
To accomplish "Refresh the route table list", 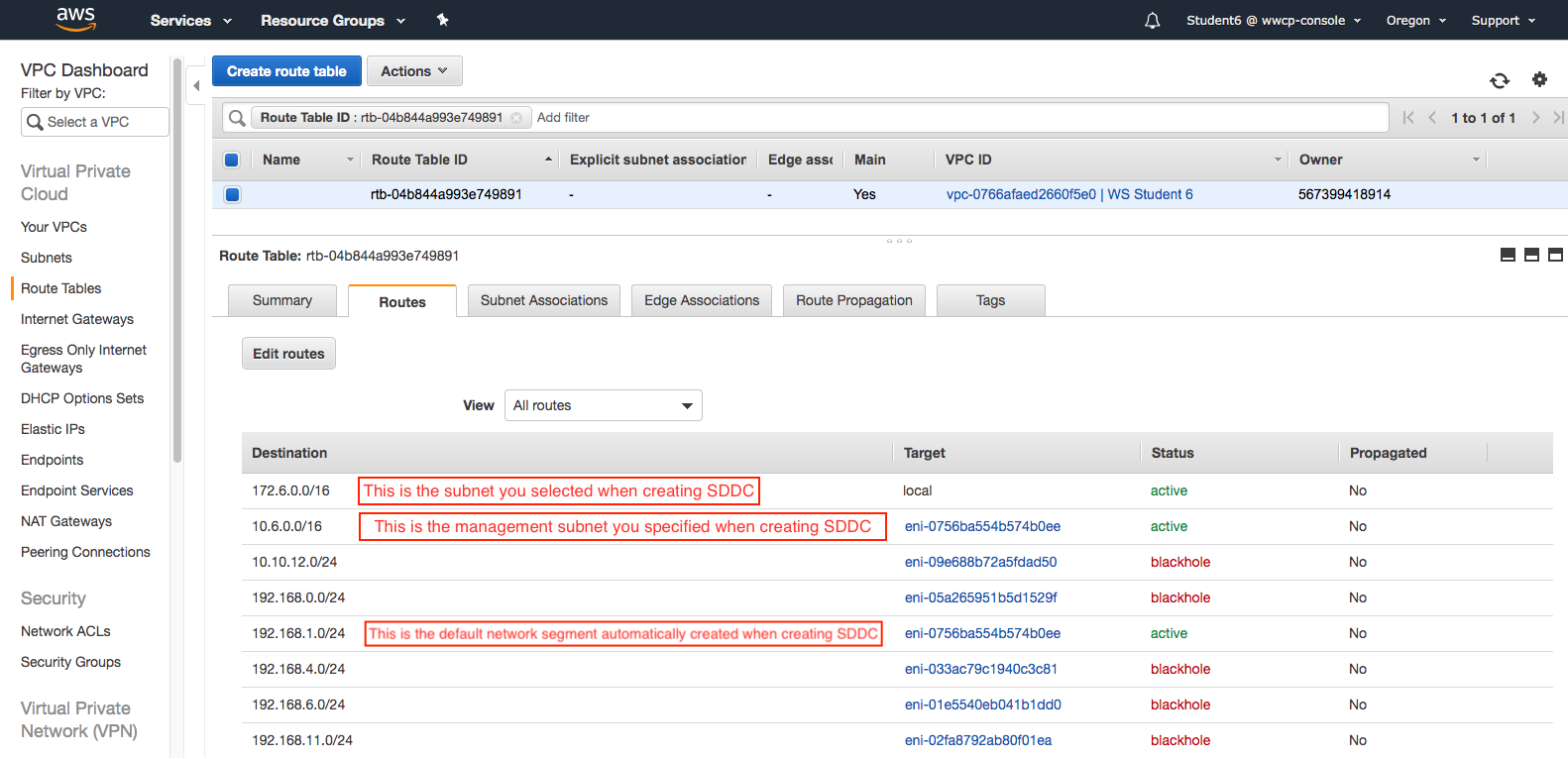I will click(1499, 80).
